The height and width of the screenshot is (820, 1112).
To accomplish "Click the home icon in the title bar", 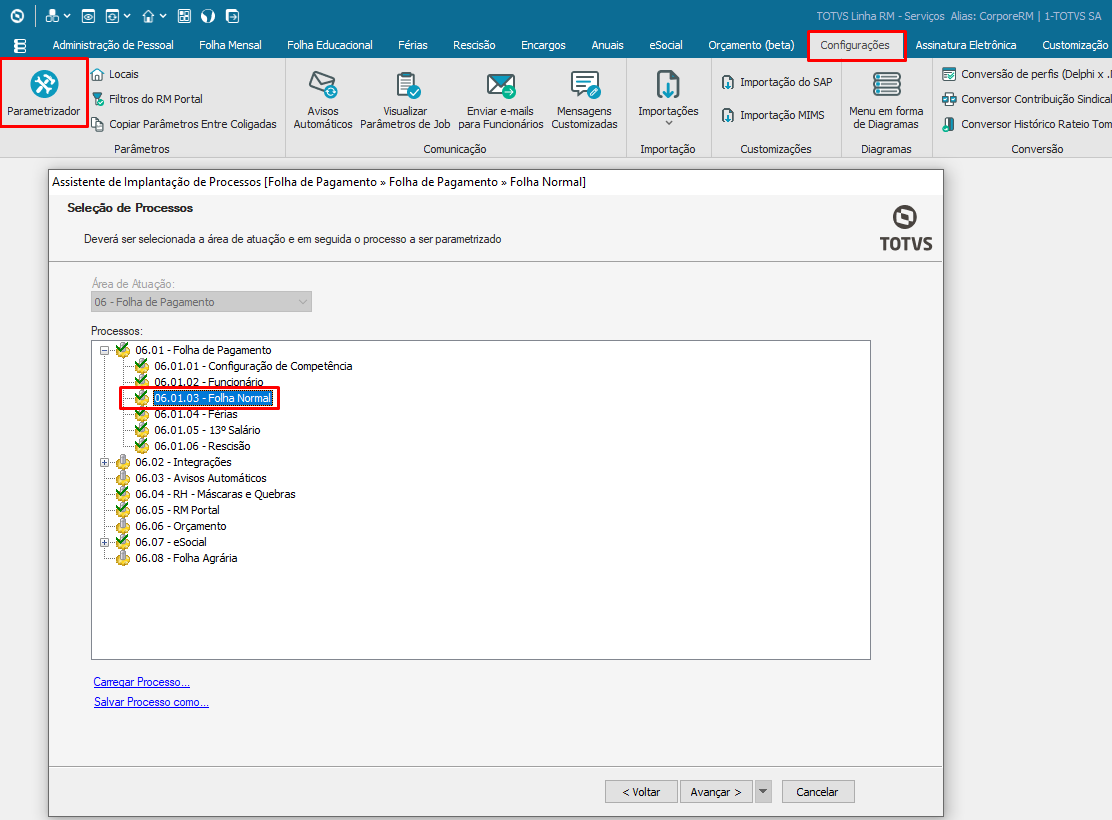I will pyautogui.click(x=148, y=16).
